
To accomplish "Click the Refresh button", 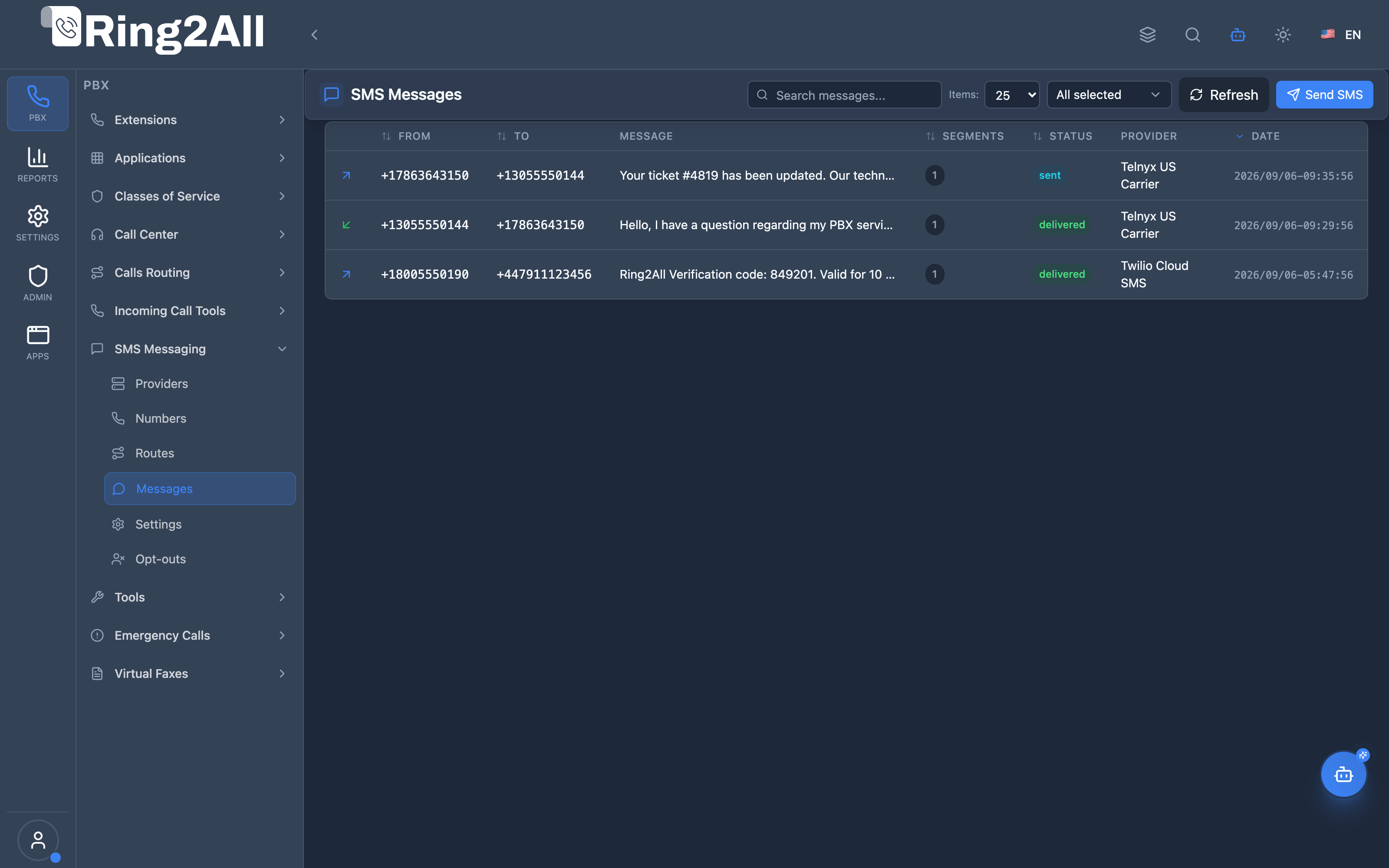I will [1224, 95].
